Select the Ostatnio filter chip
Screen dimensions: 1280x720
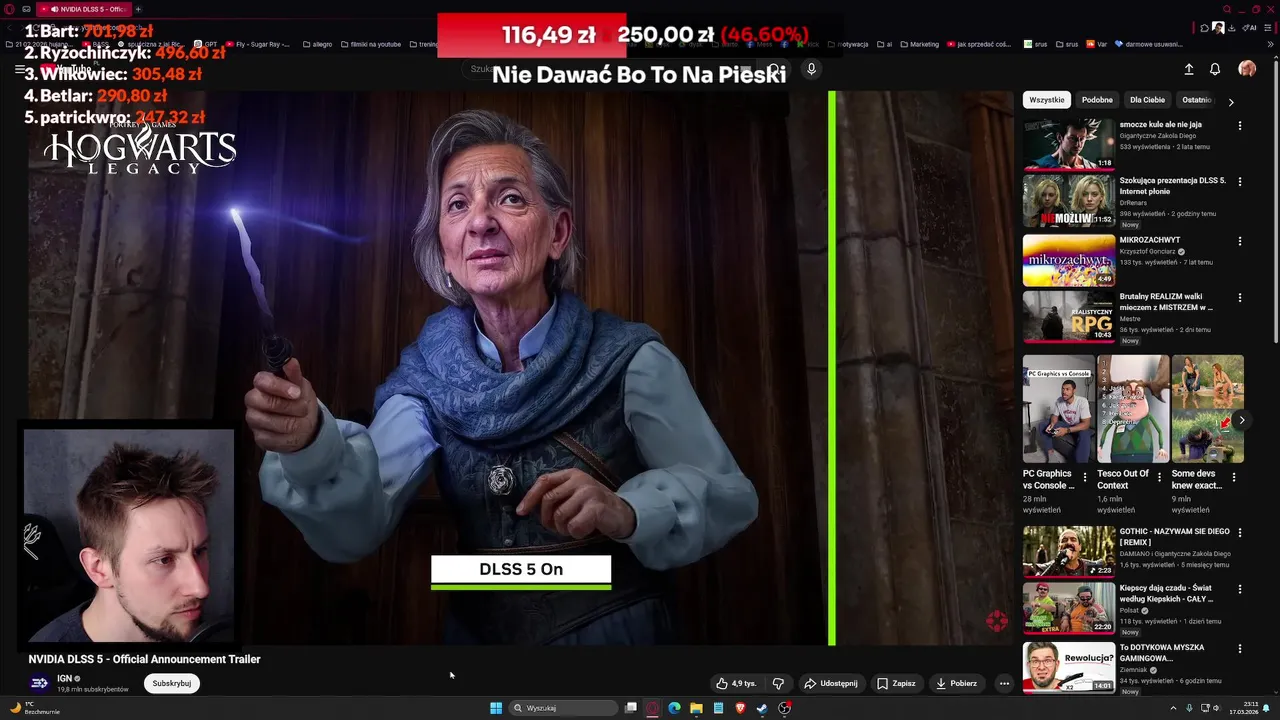pyautogui.click(x=1196, y=100)
